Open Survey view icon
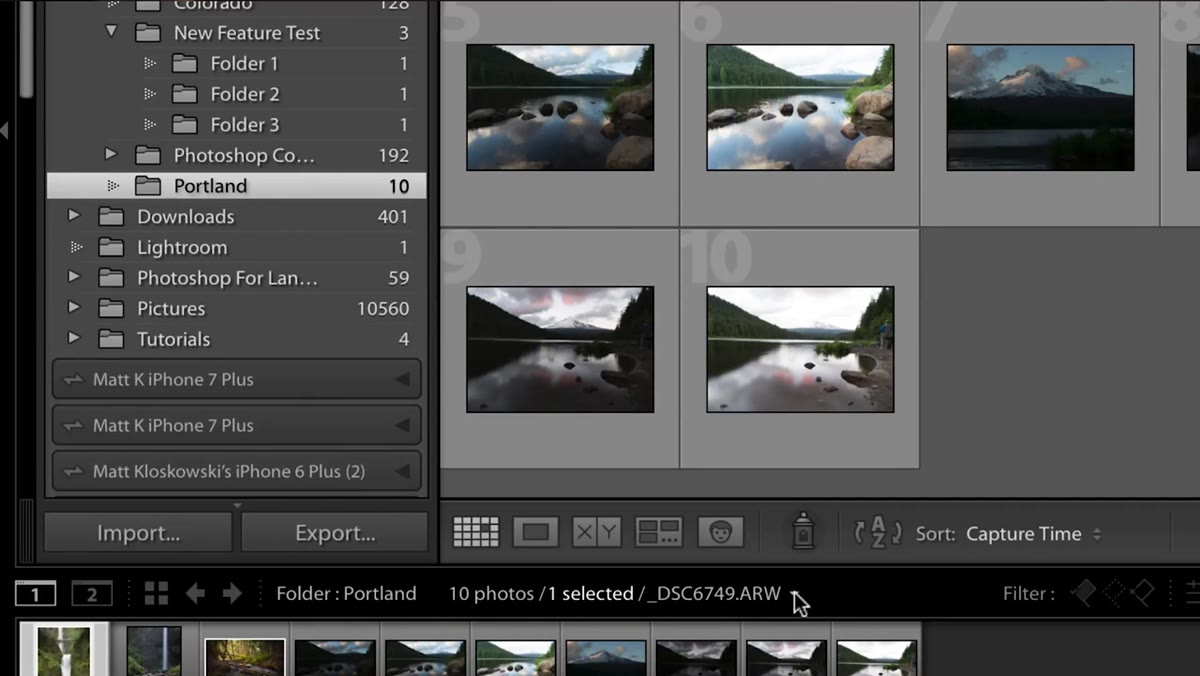Viewport: 1200px width, 676px height. click(659, 532)
